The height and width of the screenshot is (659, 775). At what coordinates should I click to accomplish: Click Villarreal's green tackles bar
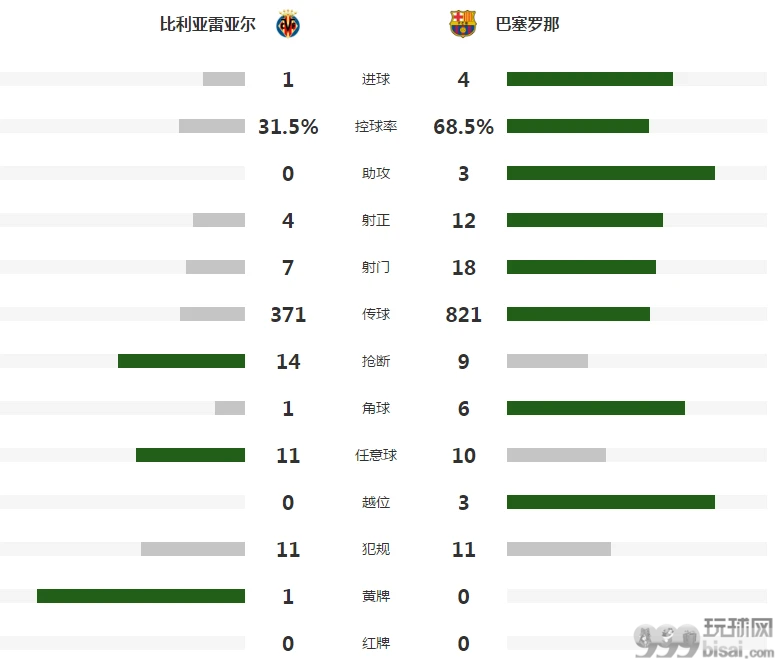181,361
